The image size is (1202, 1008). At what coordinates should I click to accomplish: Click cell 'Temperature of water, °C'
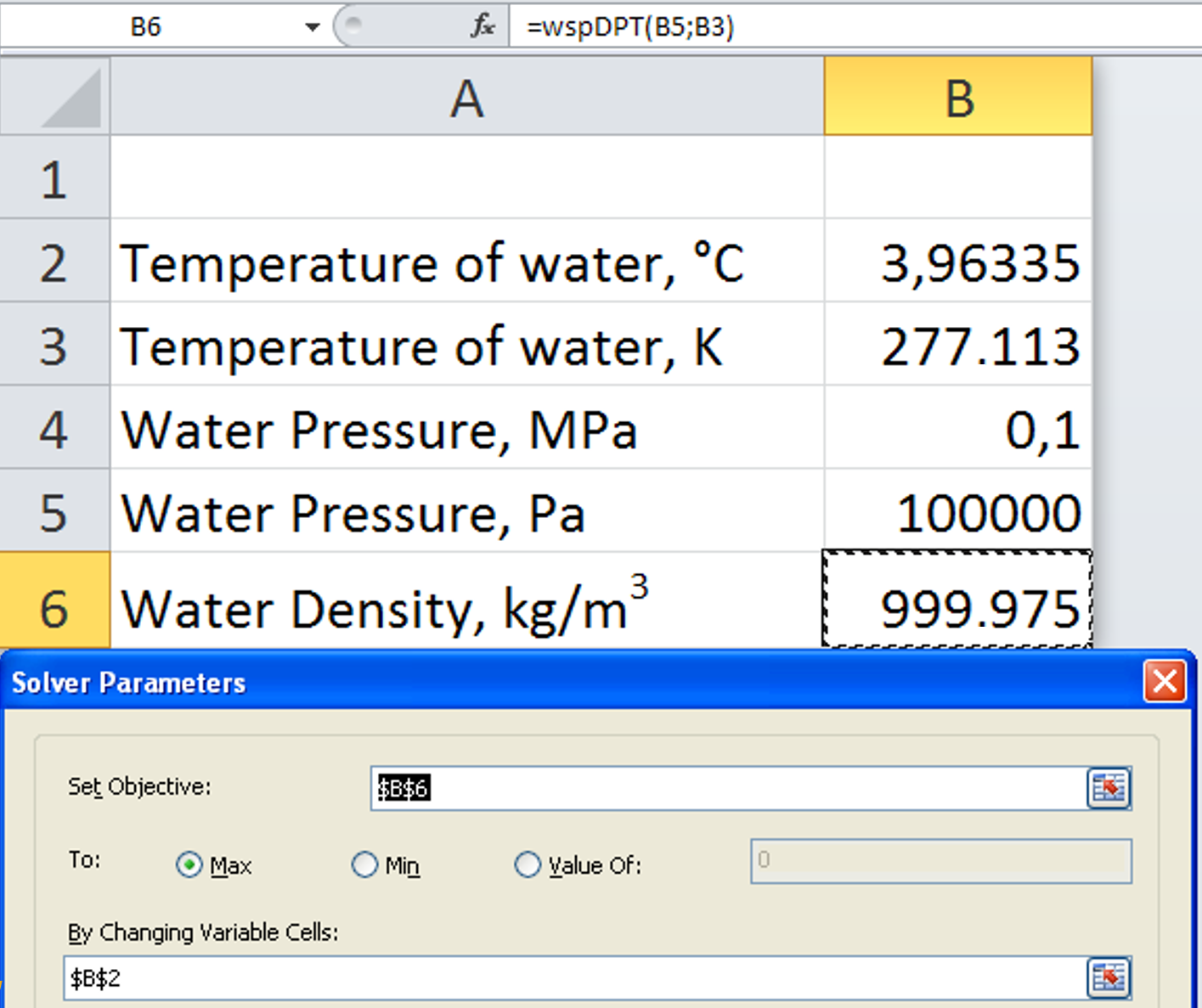tap(467, 261)
